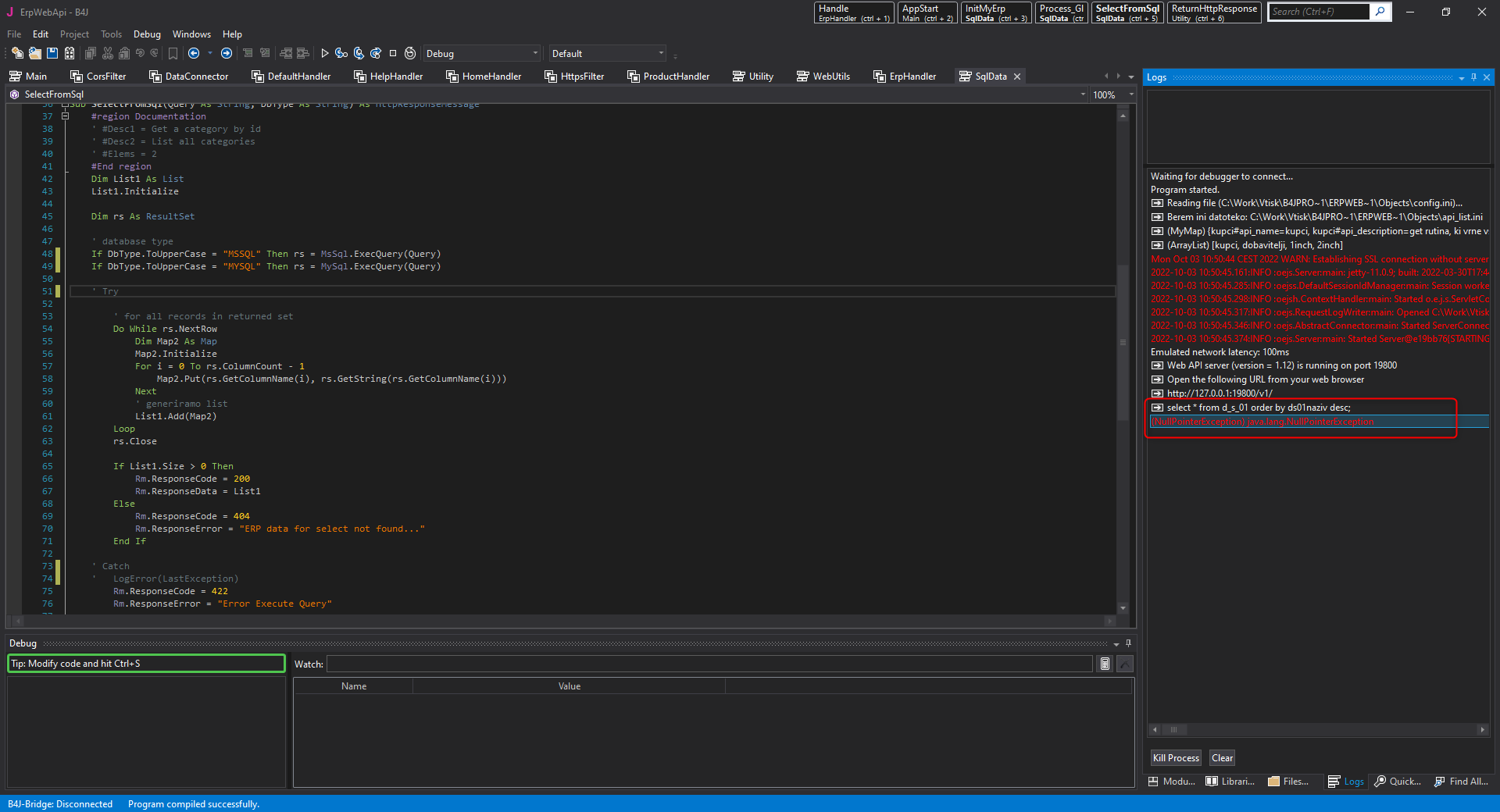Click the restart circular arrow icon
The width and height of the screenshot is (1500, 812).
click(x=410, y=53)
